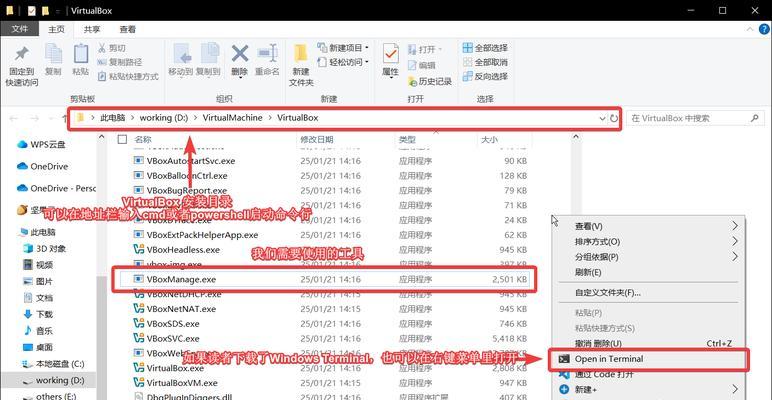The height and width of the screenshot is (400, 772).
Task: Select working (D:) in the navigation pane
Action: [54, 380]
